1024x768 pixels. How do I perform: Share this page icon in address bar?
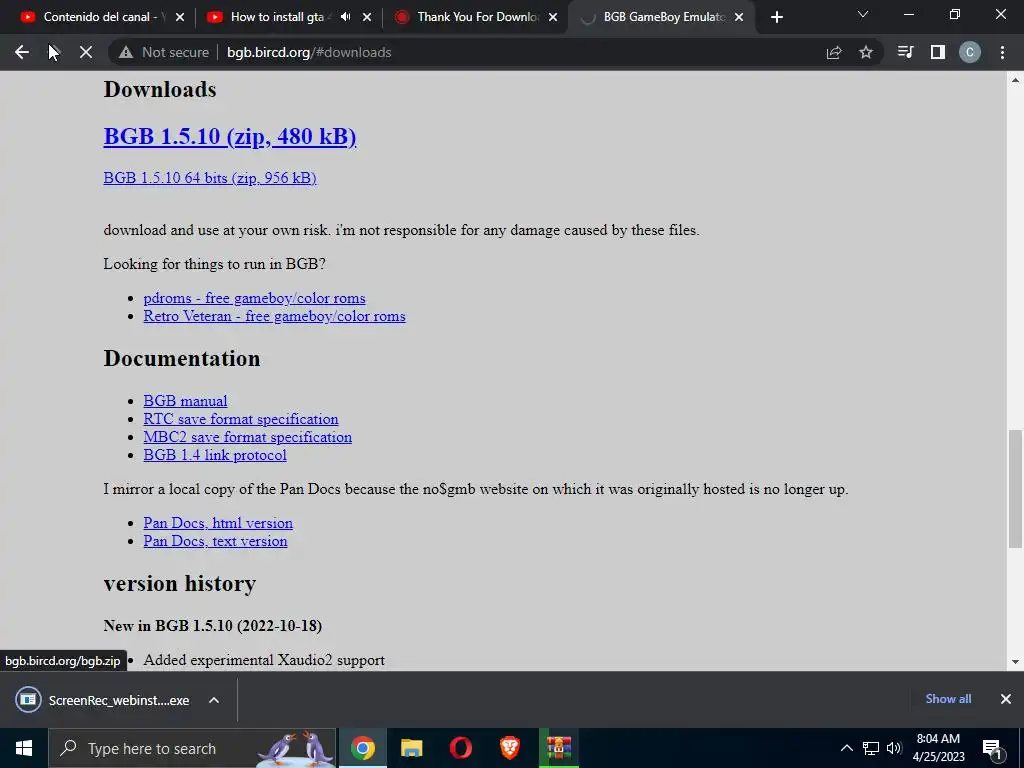[834, 52]
